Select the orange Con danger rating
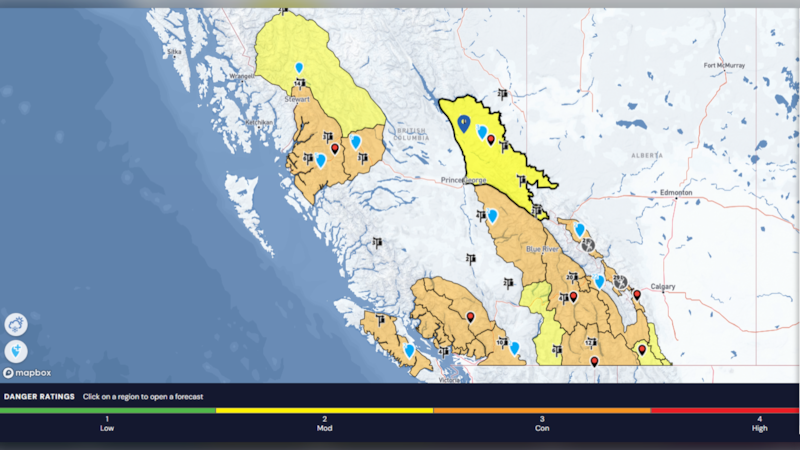This screenshot has width=800, height=450. [542, 420]
